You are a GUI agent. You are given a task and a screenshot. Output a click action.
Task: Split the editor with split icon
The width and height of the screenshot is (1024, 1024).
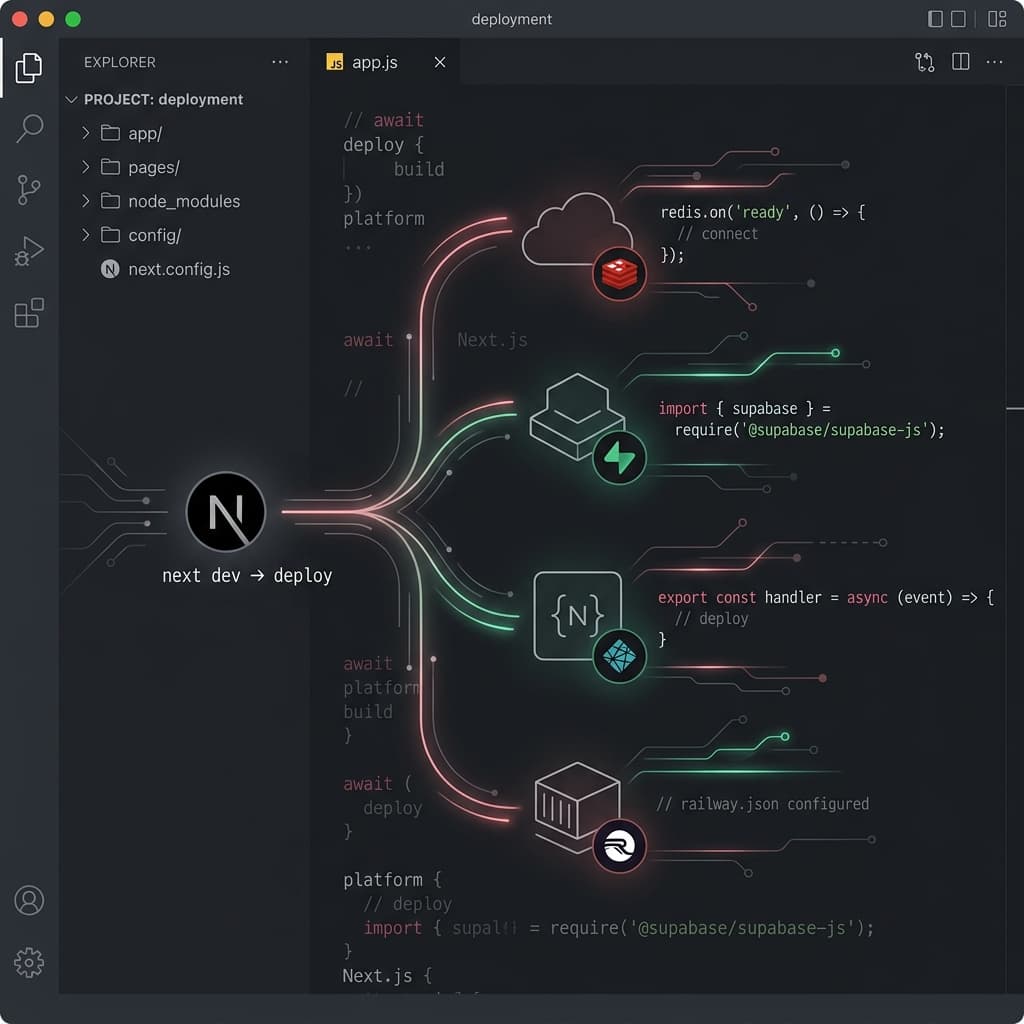pyautogui.click(x=961, y=61)
